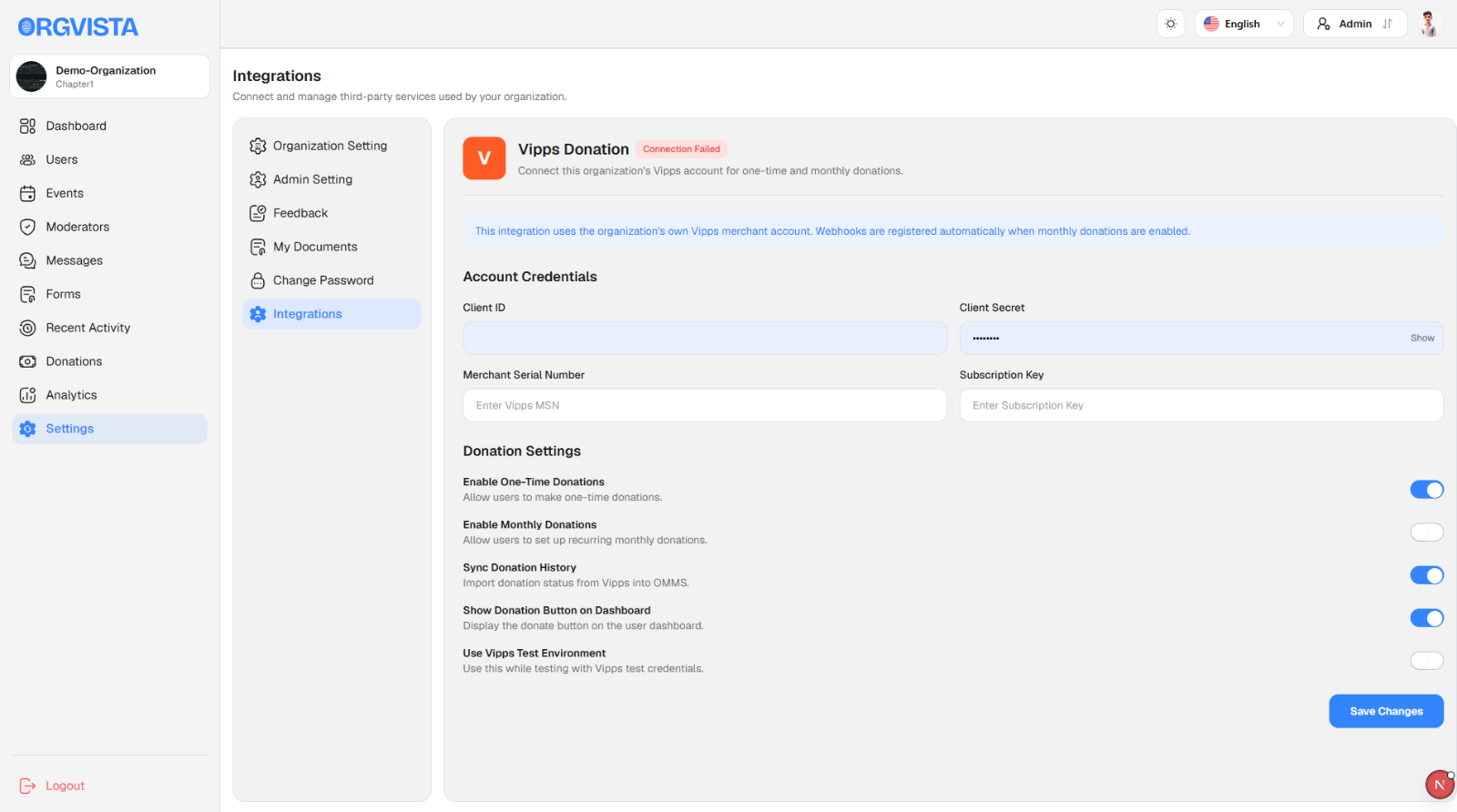Click the Connection Failed status badge

tap(681, 149)
